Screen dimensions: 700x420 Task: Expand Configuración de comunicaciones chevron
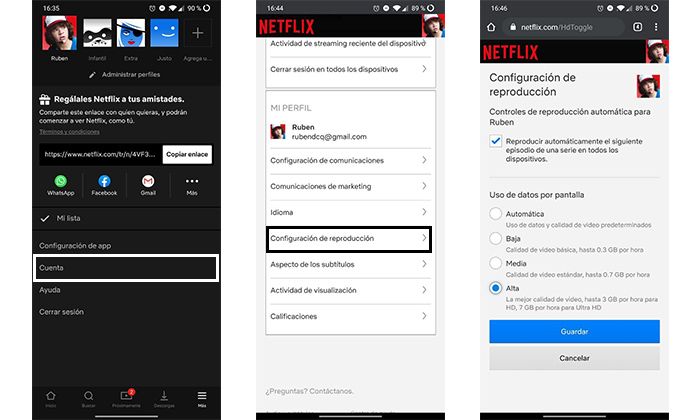[425, 160]
